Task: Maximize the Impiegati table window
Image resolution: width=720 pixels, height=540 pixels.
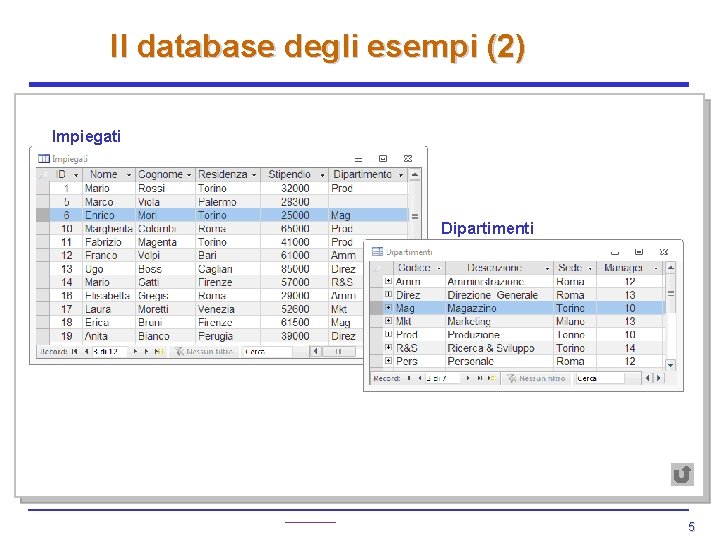Action: click(383, 158)
